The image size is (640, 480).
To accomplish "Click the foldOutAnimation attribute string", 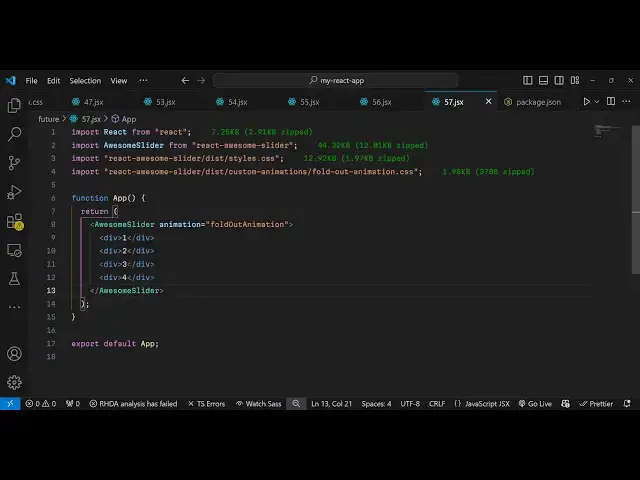I will click(x=247, y=224).
